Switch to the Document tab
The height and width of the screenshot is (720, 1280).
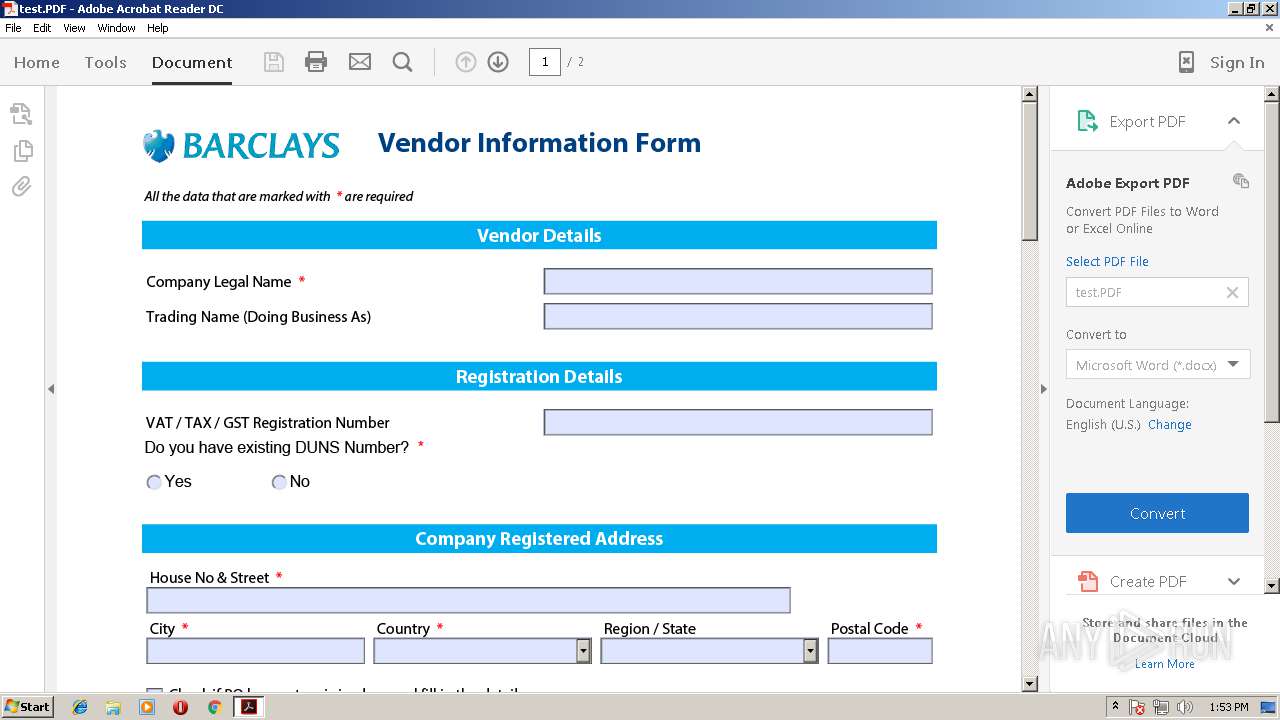[x=192, y=62]
